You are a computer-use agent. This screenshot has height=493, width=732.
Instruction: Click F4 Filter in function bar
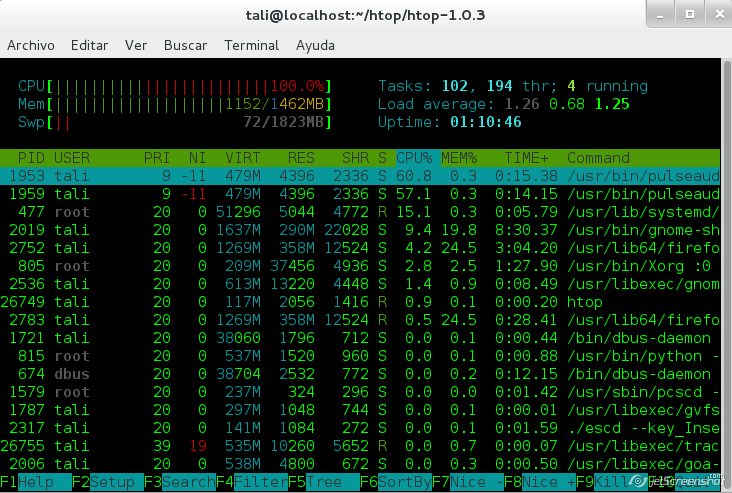(252, 482)
